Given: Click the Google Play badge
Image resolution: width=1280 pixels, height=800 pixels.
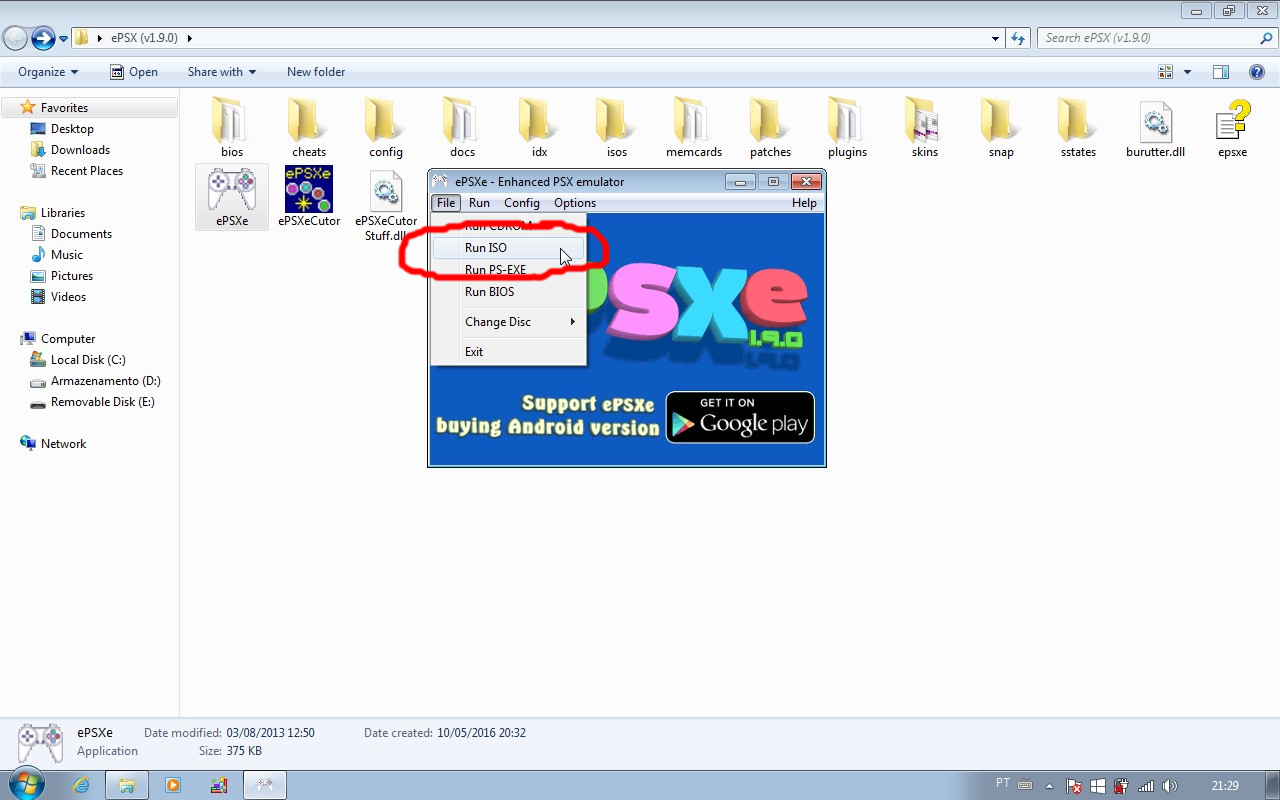Looking at the screenshot, I should coord(740,418).
